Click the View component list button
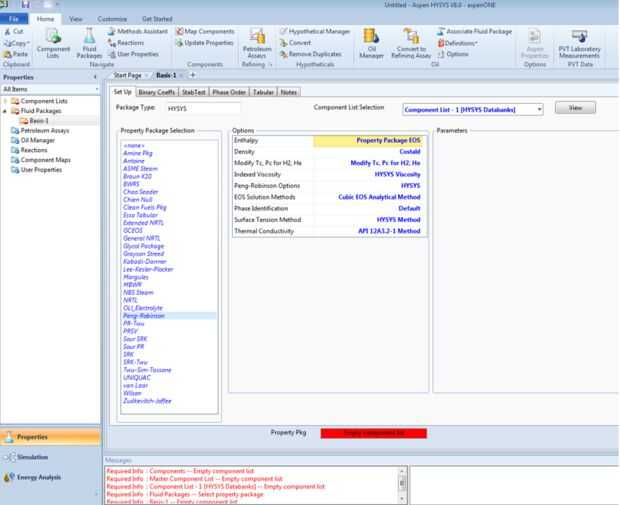 575,108
